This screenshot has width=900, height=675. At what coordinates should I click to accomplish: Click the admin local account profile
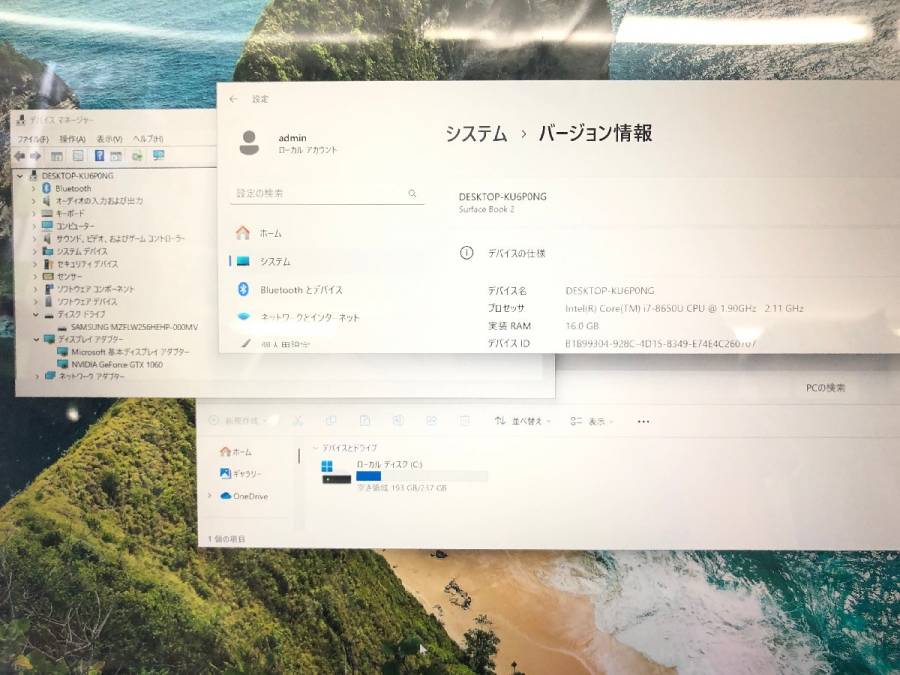(x=288, y=143)
